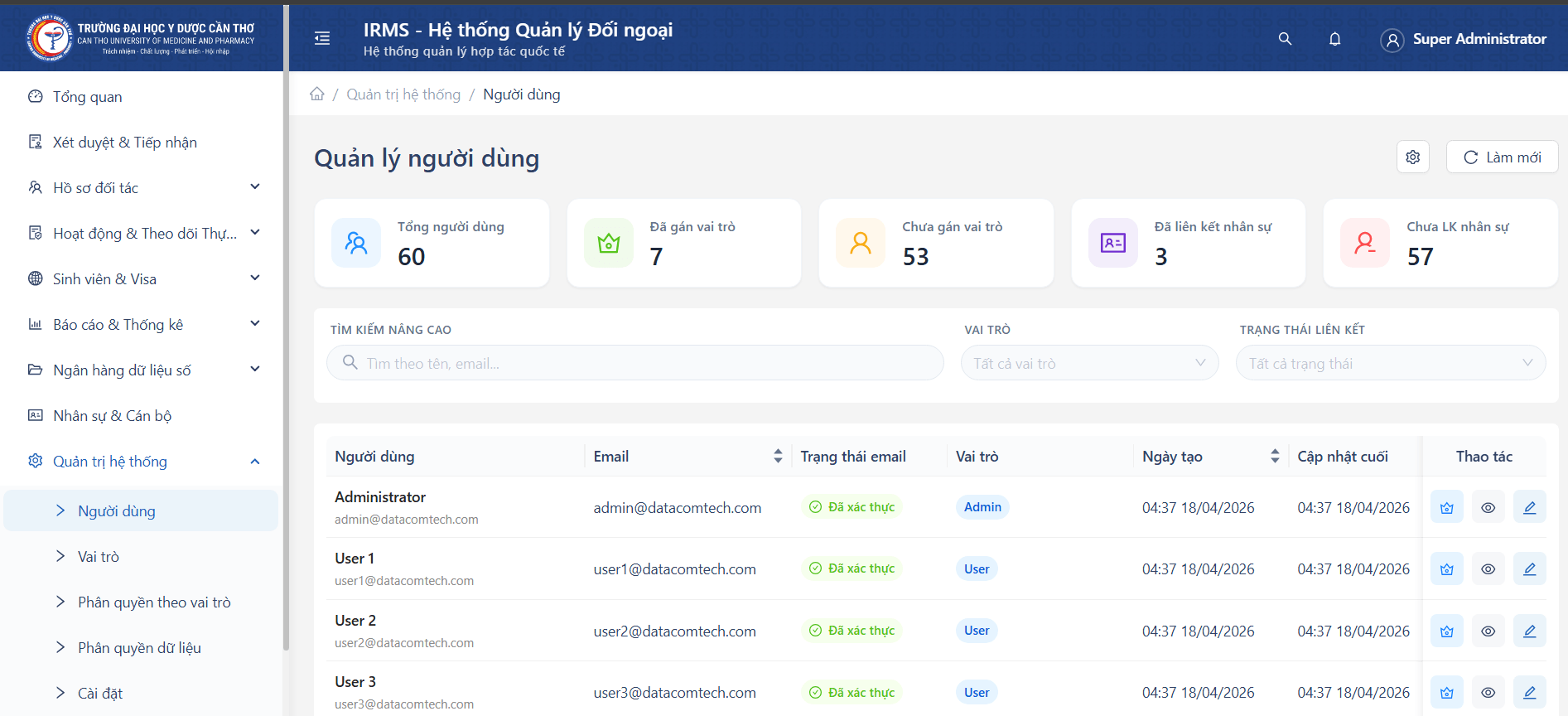Edit User 1 with pencil icon
This screenshot has height=716, width=1568.
point(1529,569)
